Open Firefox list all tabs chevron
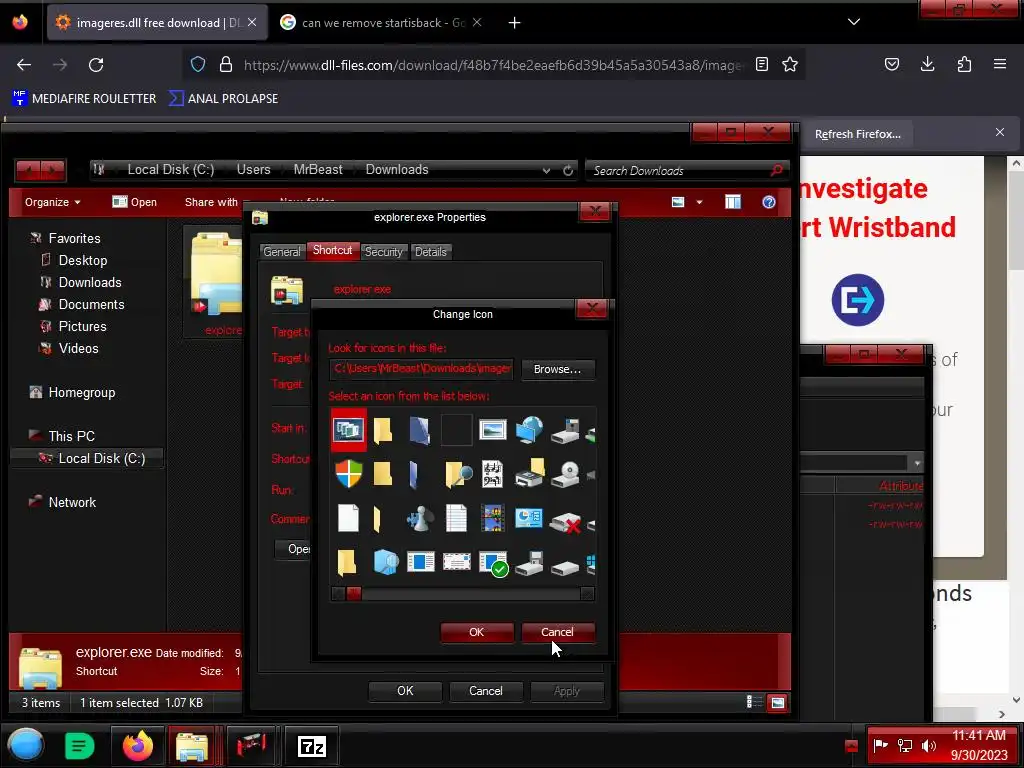 pos(854,22)
